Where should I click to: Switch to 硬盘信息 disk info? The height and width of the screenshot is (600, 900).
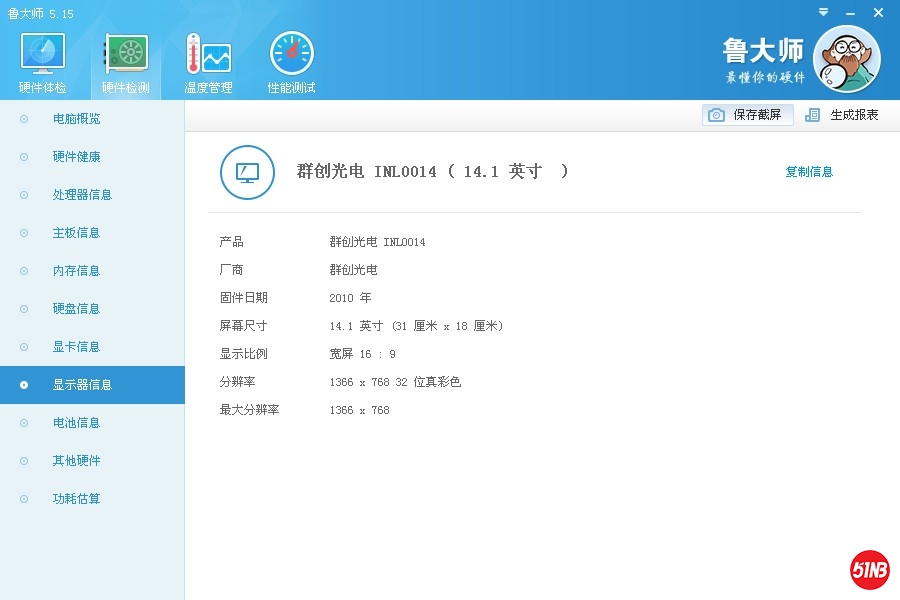[x=76, y=309]
